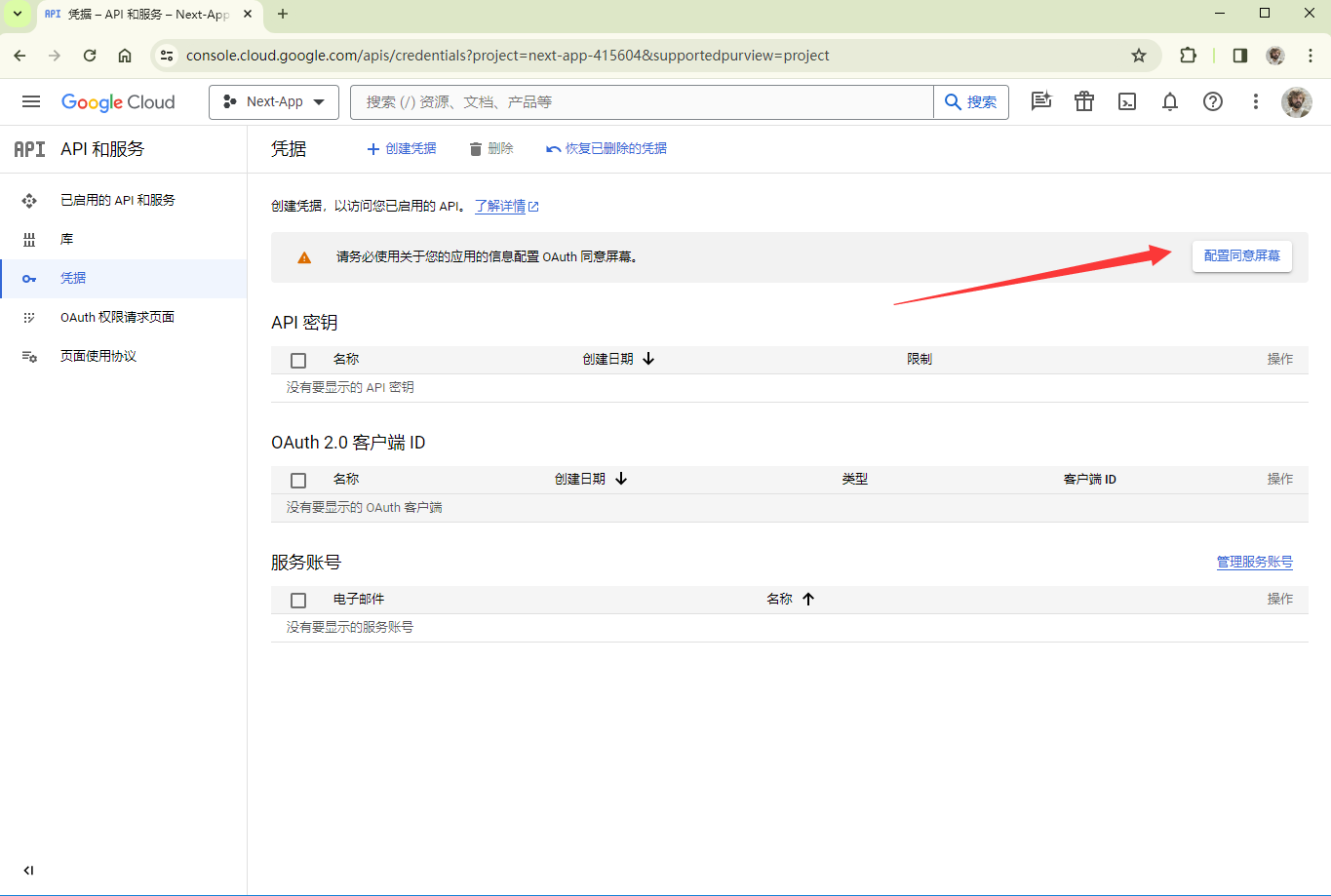Click the orange warning triangle icon
This screenshot has width=1331, height=896.
304,257
